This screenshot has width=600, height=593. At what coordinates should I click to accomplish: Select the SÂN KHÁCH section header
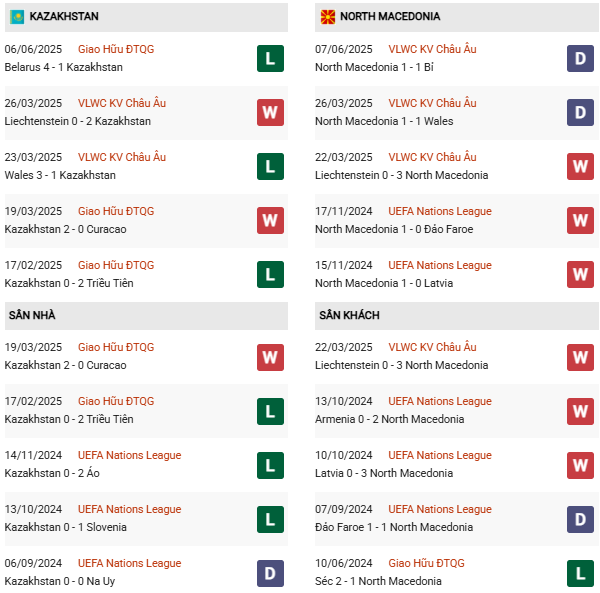[x=349, y=315]
